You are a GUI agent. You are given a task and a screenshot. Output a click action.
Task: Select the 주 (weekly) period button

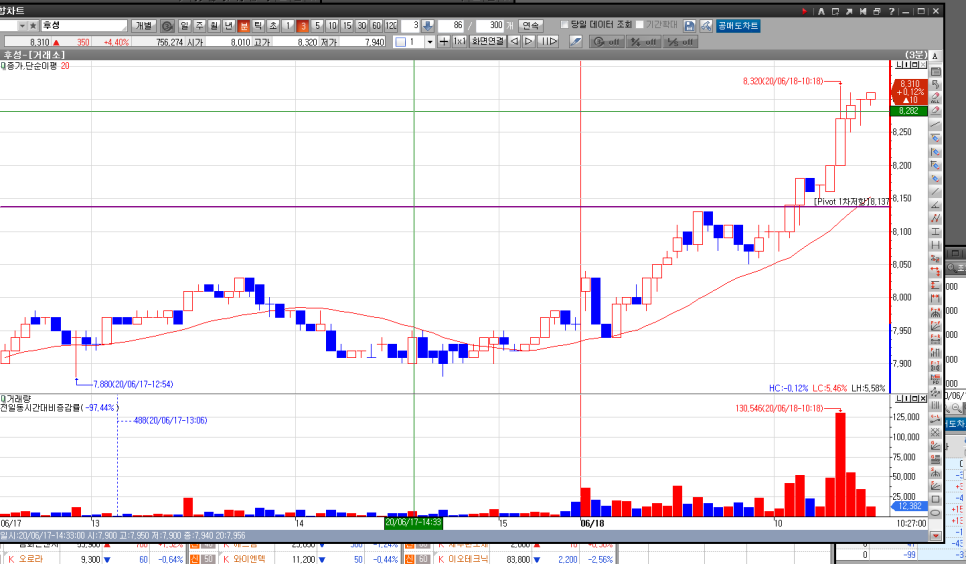coord(200,26)
